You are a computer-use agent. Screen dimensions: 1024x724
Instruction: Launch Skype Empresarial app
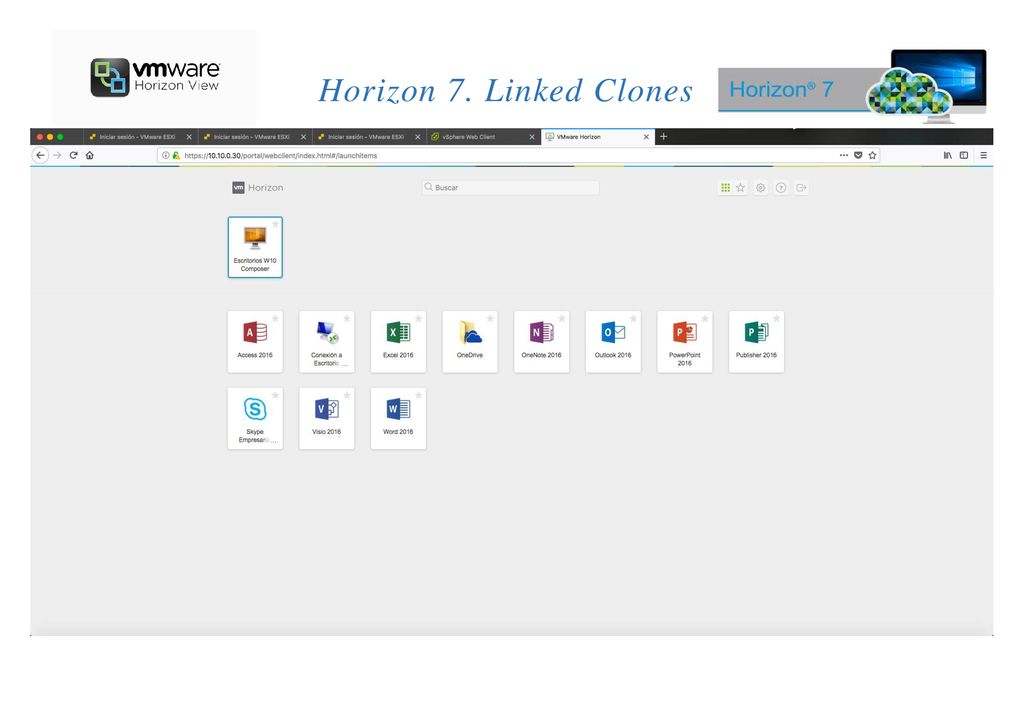click(255, 418)
